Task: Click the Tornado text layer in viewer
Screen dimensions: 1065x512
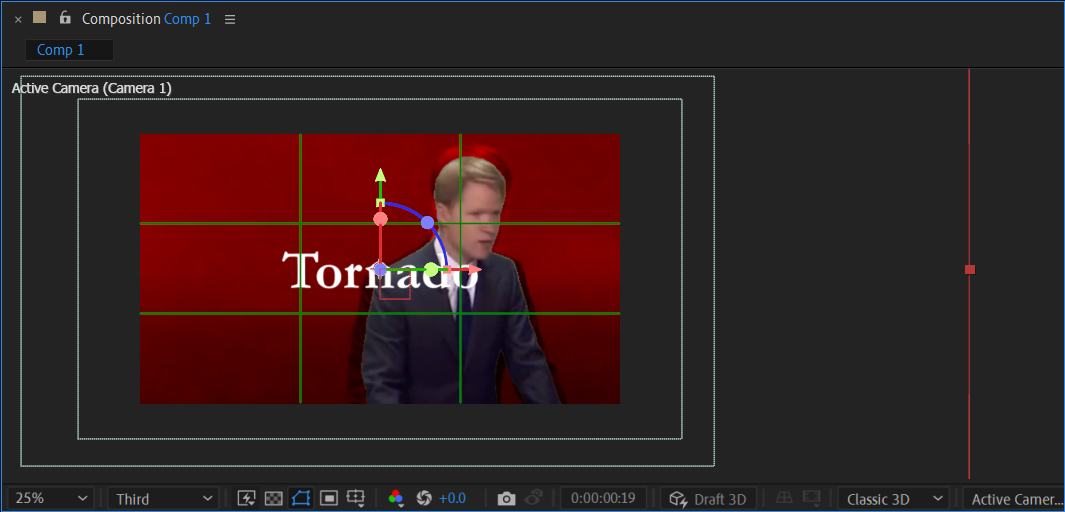Action: [380, 270]
